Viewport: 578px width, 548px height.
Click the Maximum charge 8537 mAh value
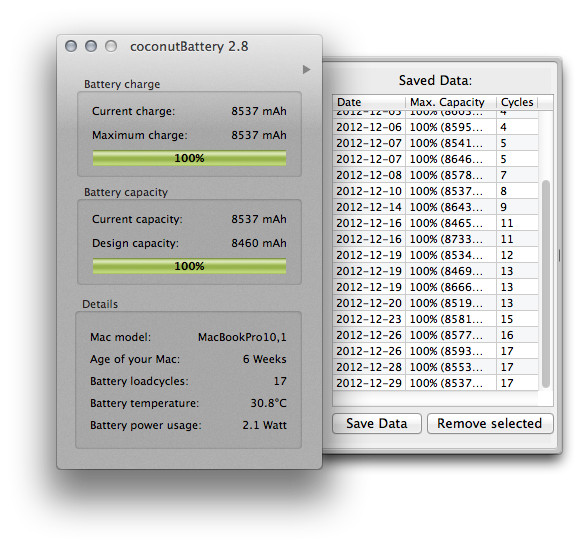(259, 135)
